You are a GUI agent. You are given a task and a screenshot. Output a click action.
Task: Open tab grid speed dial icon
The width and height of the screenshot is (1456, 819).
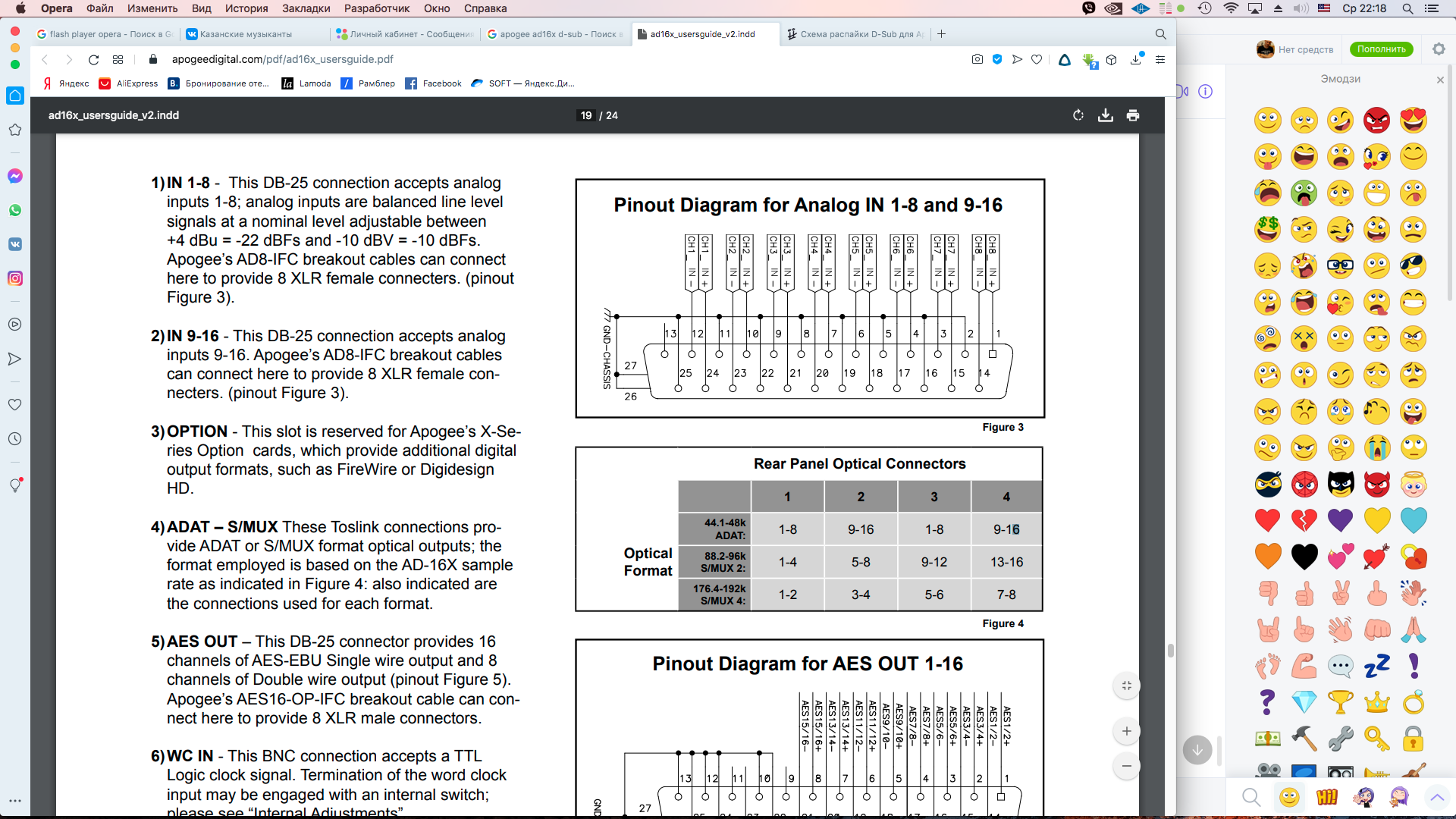click(118, 59)
